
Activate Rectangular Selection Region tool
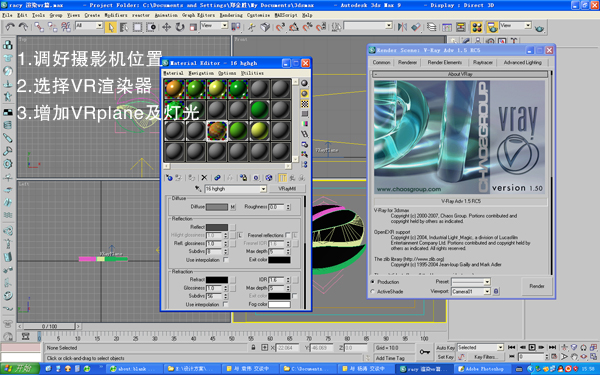137,27
